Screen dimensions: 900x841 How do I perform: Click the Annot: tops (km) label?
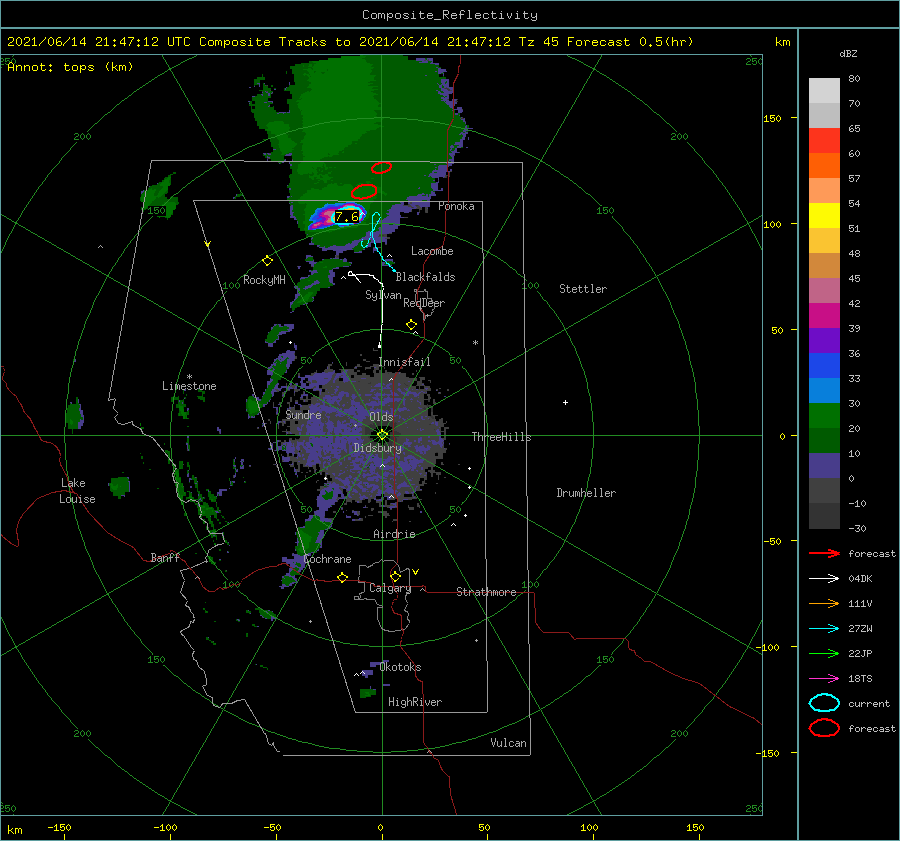pyautogui.click(x=70, y=67)
